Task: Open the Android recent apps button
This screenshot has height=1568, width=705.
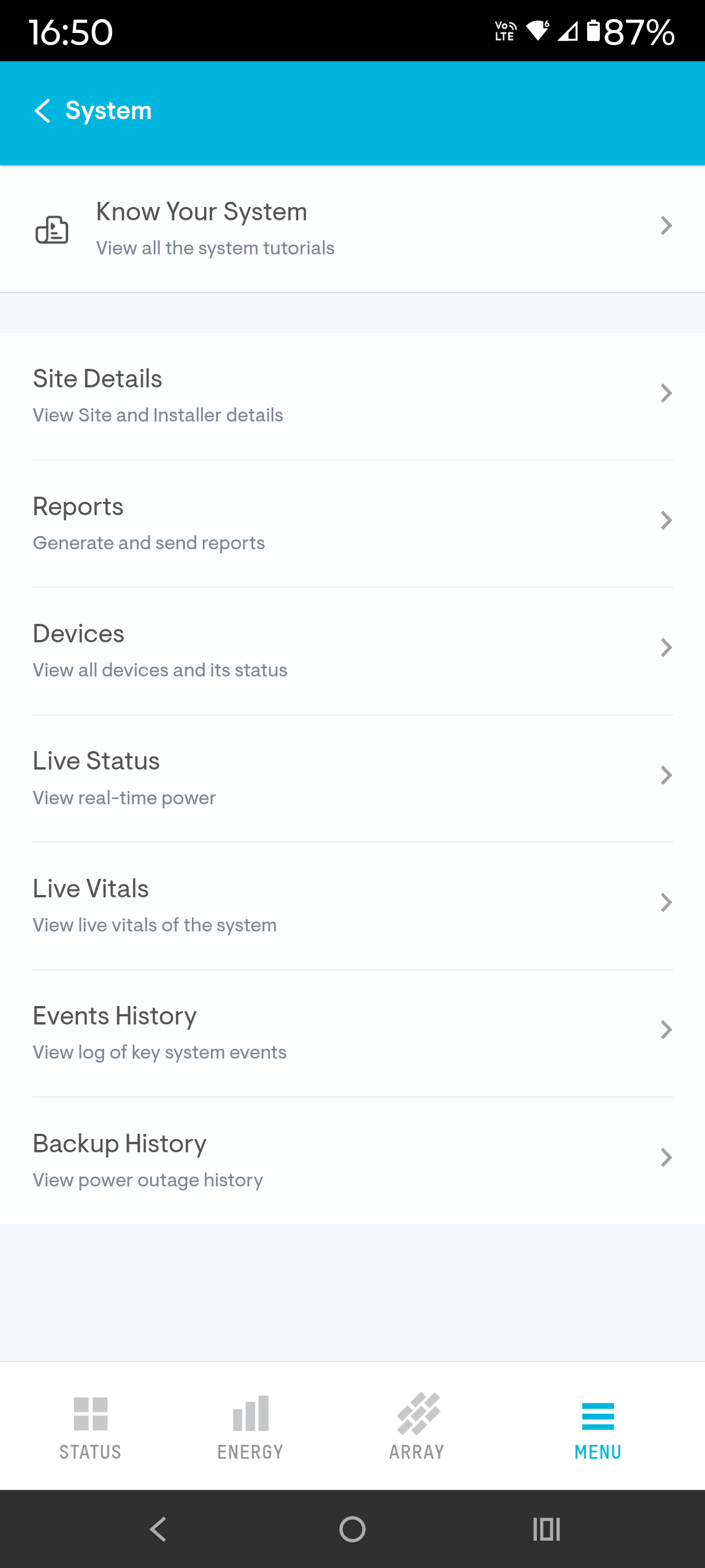Action: pos(546,1529)
